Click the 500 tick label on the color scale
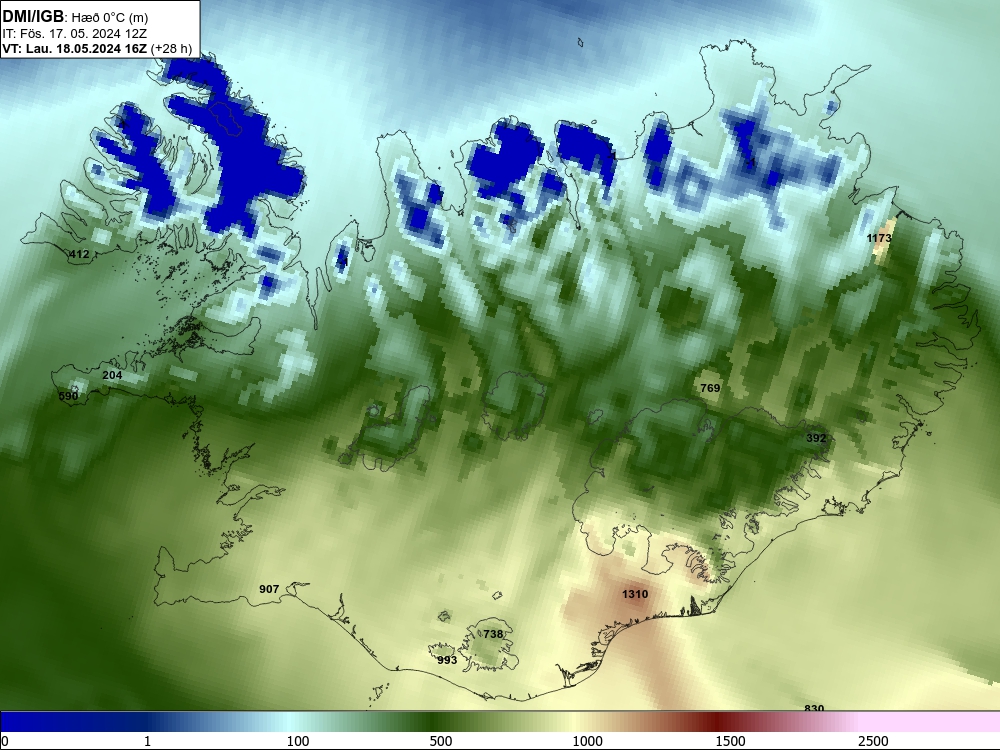This screenshot has width=1000, height=750. click(441, 741)
